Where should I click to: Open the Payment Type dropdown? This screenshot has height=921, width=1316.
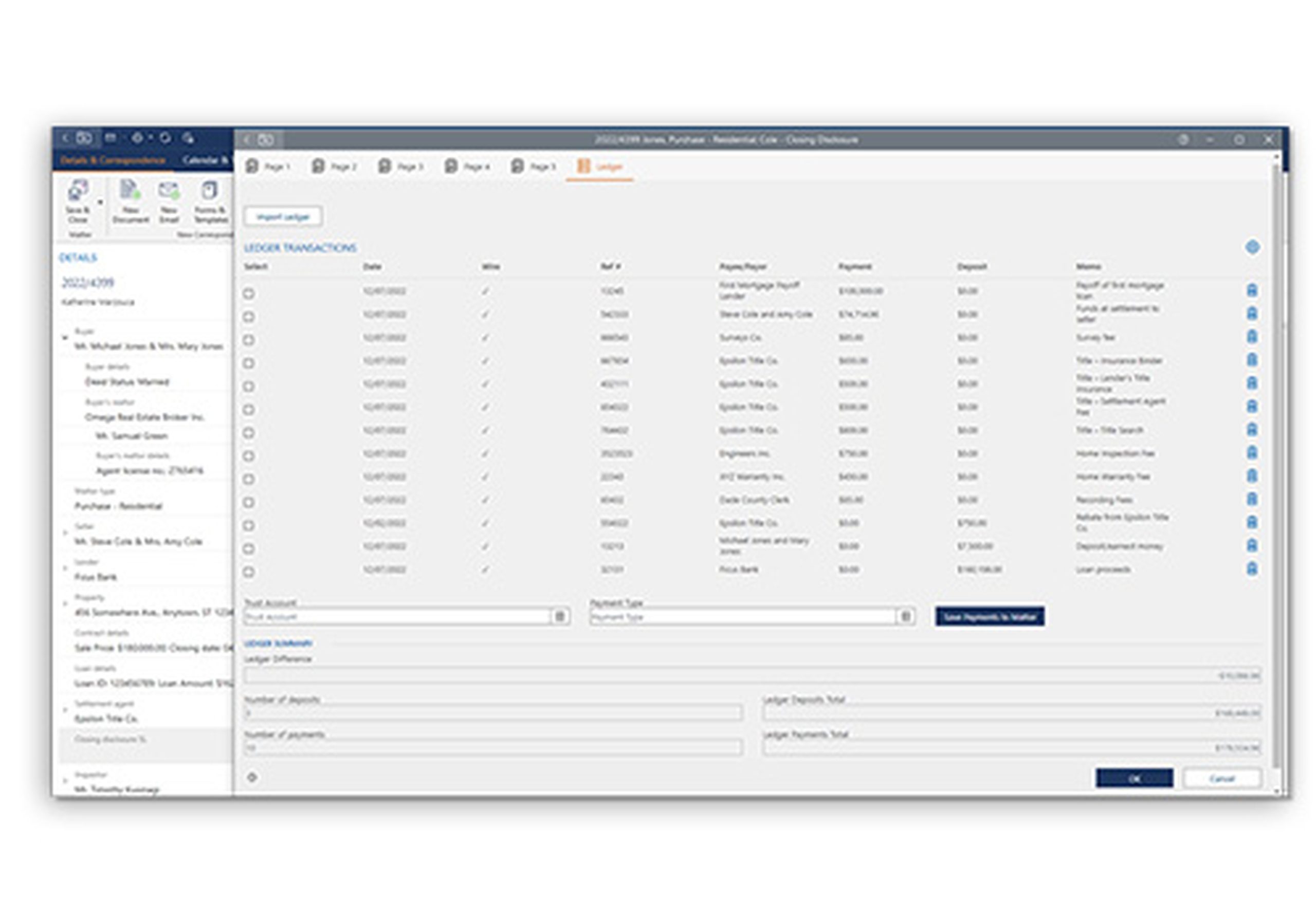[x=906, y=617]
